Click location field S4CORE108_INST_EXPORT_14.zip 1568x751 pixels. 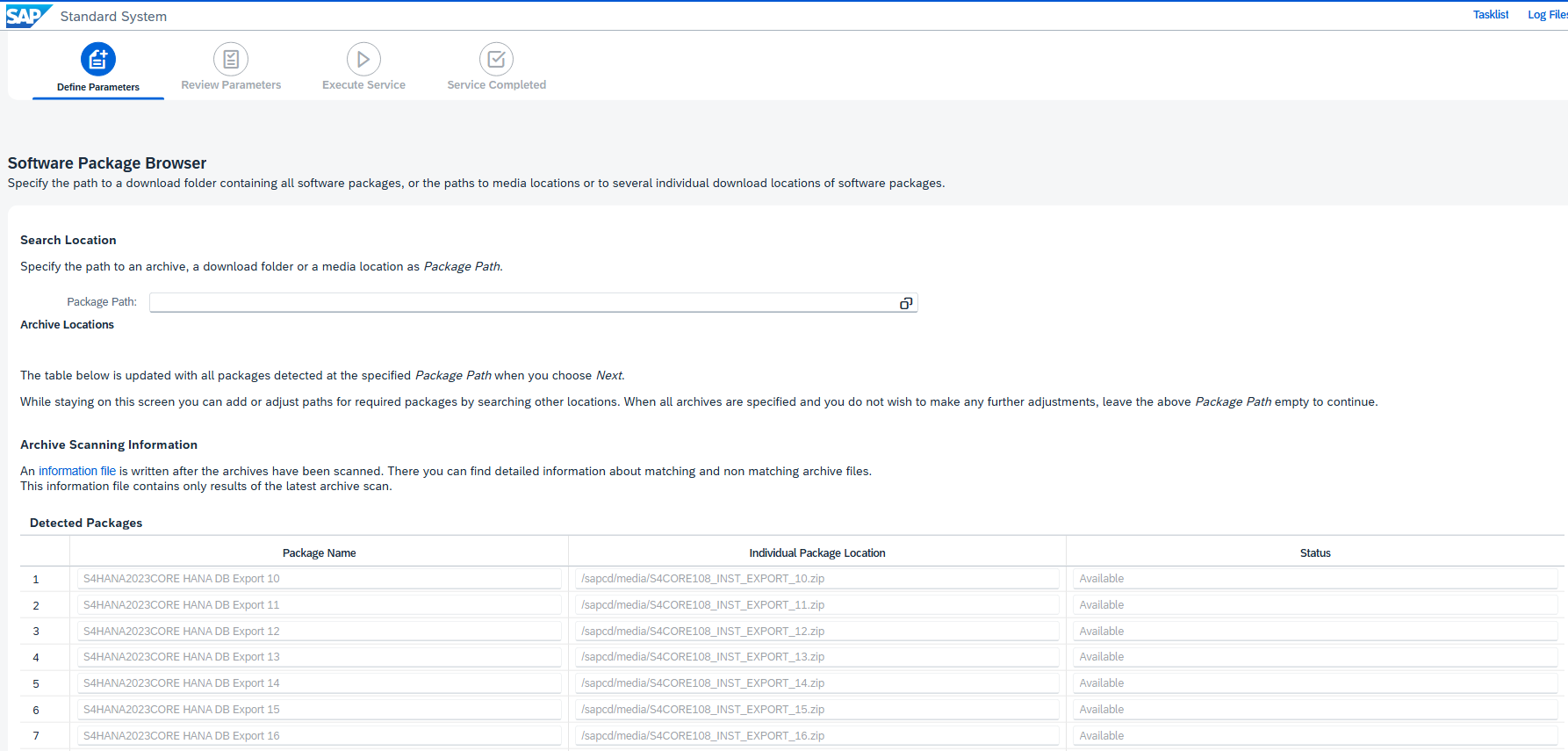[817, 683]
